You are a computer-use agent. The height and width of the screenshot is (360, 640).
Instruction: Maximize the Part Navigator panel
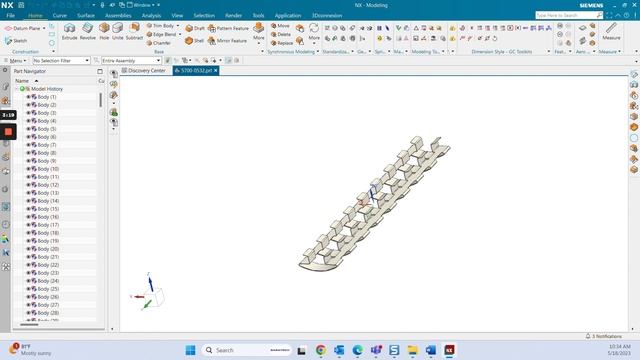(x=100, y=71)
